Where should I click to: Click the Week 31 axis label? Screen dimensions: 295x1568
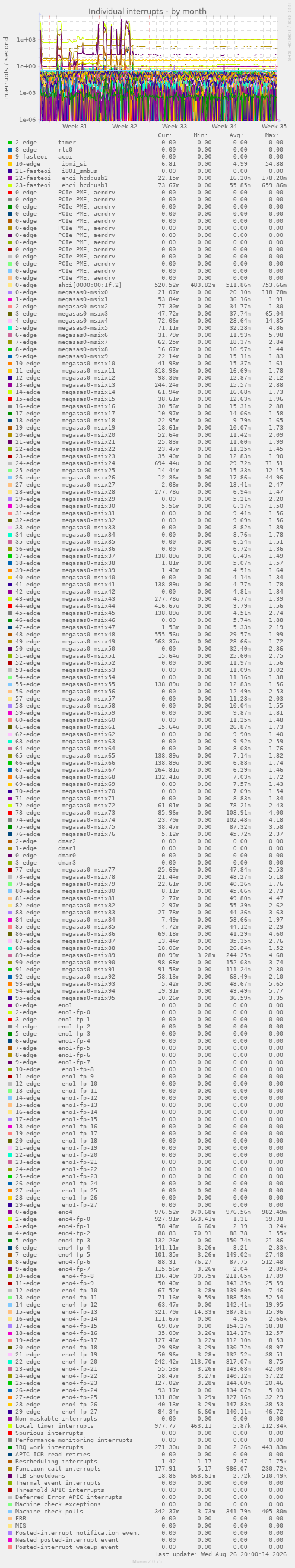click(x=75, y=126)
